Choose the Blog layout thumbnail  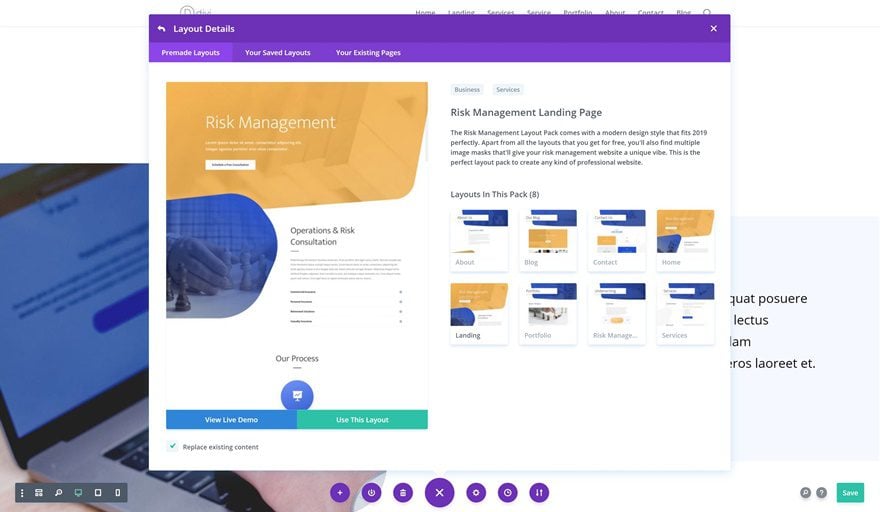[548, 240]
